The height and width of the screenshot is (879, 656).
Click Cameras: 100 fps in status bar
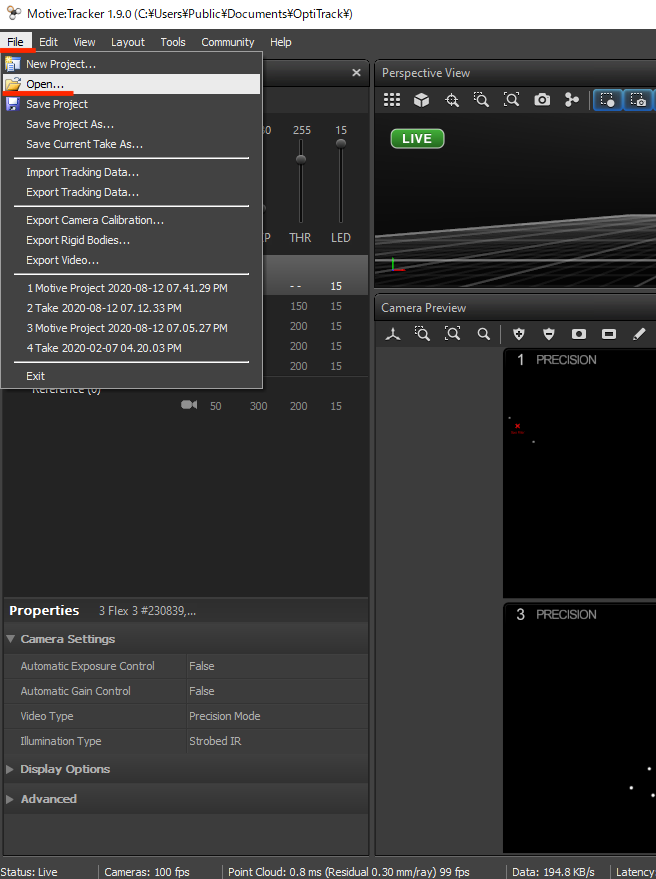pyautogui.click(x=147, y=872)
